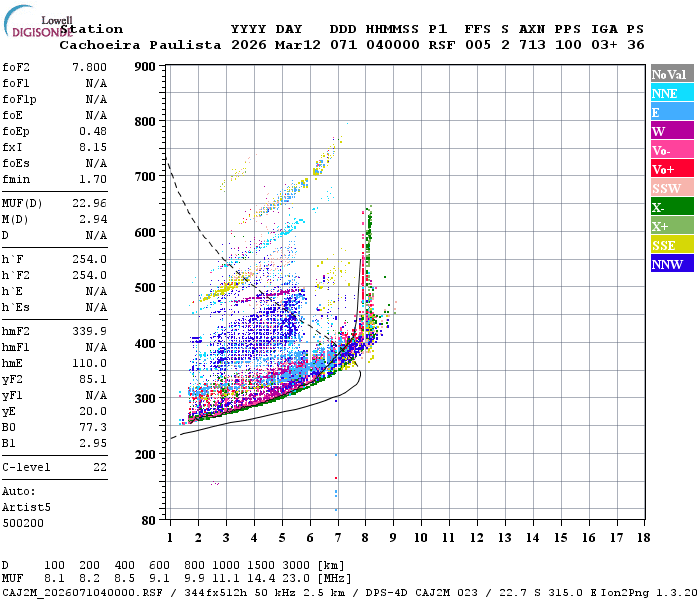Click the hmF2 value 339.9
The width and height of the screenshot is (700, 600).
(x=89, y=331)
